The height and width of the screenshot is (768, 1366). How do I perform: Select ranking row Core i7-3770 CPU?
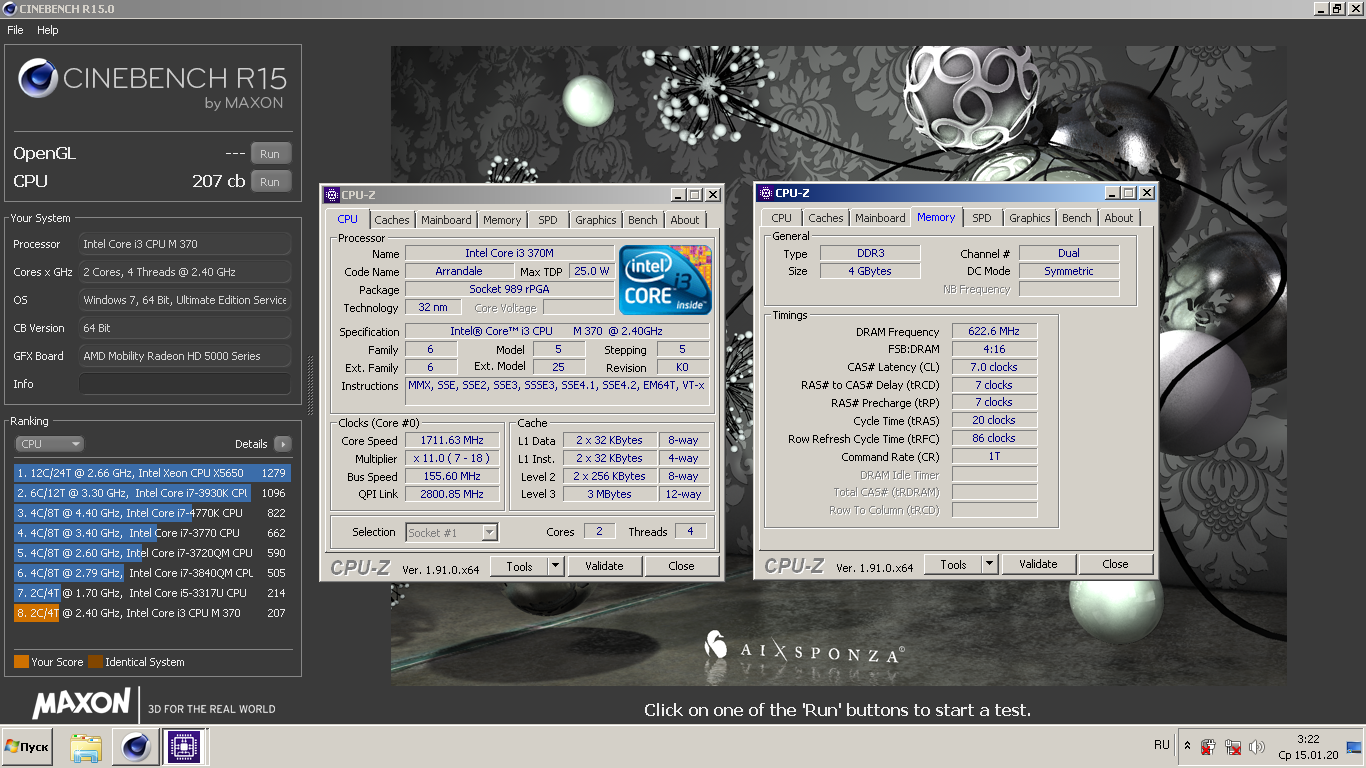click(x=152, y=533)
